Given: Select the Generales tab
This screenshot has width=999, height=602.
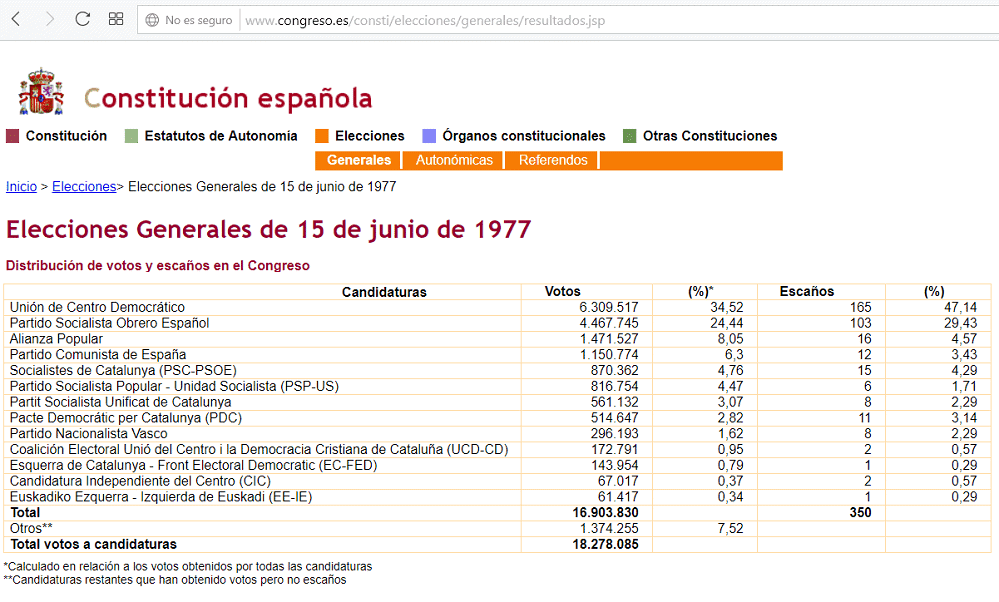Looking at the screenshot, I should (x=359, y=161).
